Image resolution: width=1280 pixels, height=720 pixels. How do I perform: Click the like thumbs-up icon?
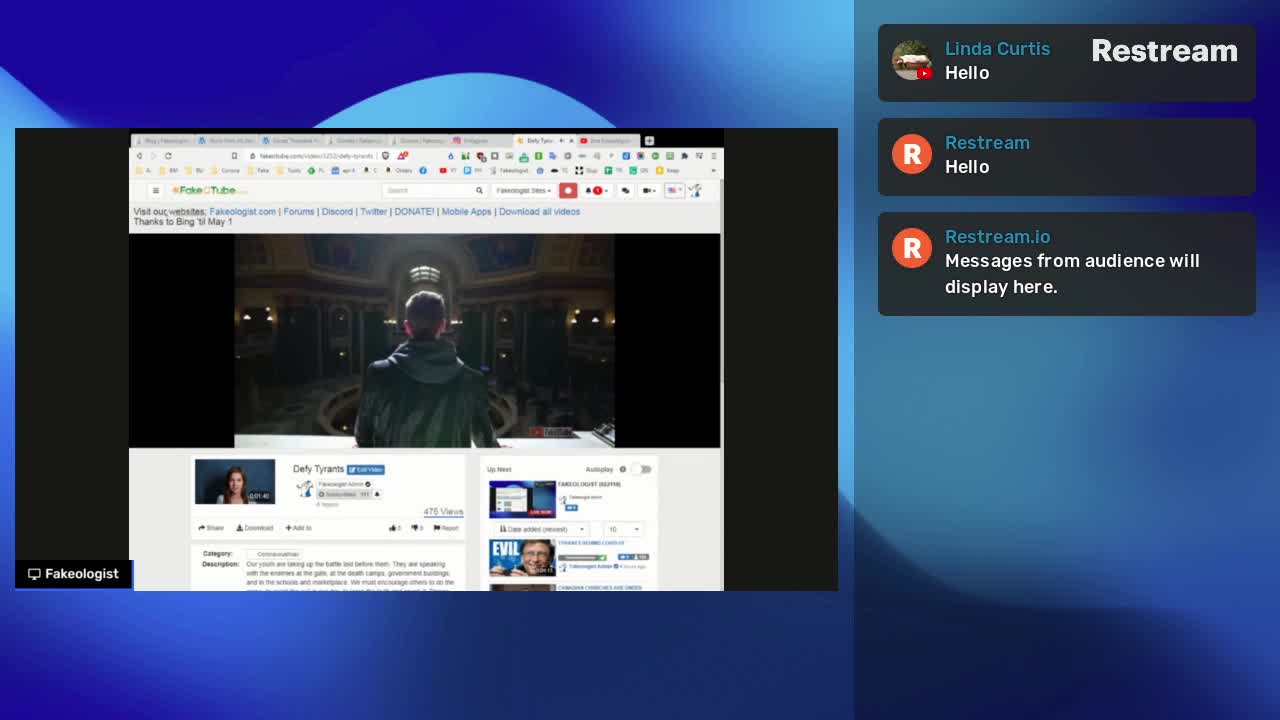pyautogui.click(x=392, y=528)
